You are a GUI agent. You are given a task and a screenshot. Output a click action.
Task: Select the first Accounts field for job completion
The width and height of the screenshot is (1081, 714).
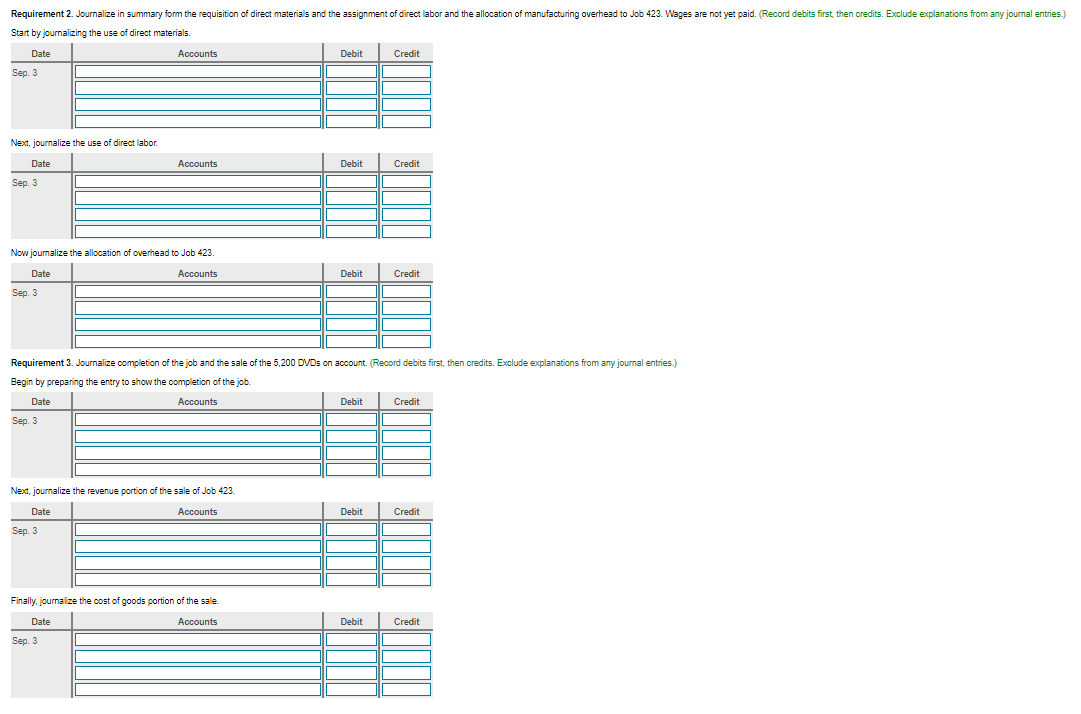click(x=197, y=419)
